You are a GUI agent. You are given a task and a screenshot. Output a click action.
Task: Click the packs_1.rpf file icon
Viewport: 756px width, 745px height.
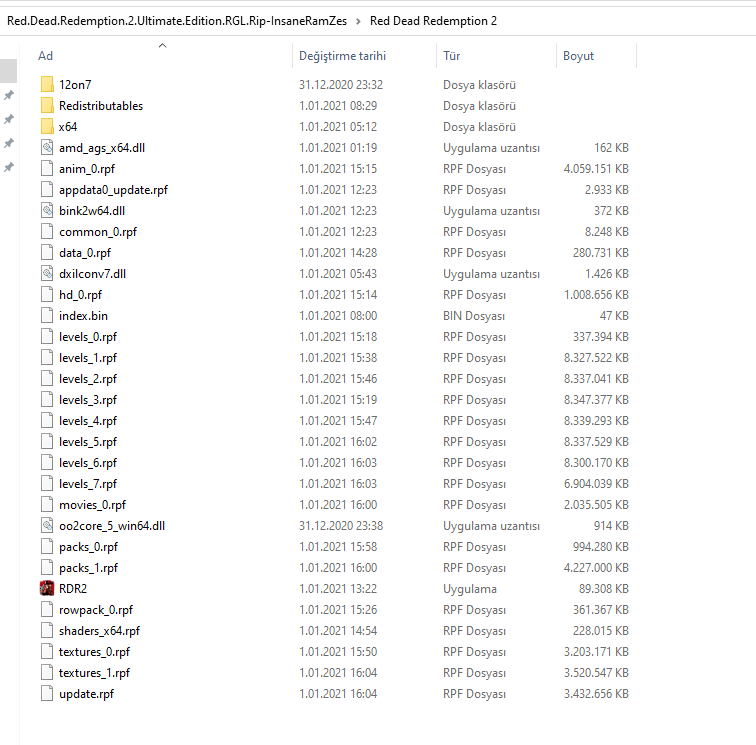[x=47, y=568]
